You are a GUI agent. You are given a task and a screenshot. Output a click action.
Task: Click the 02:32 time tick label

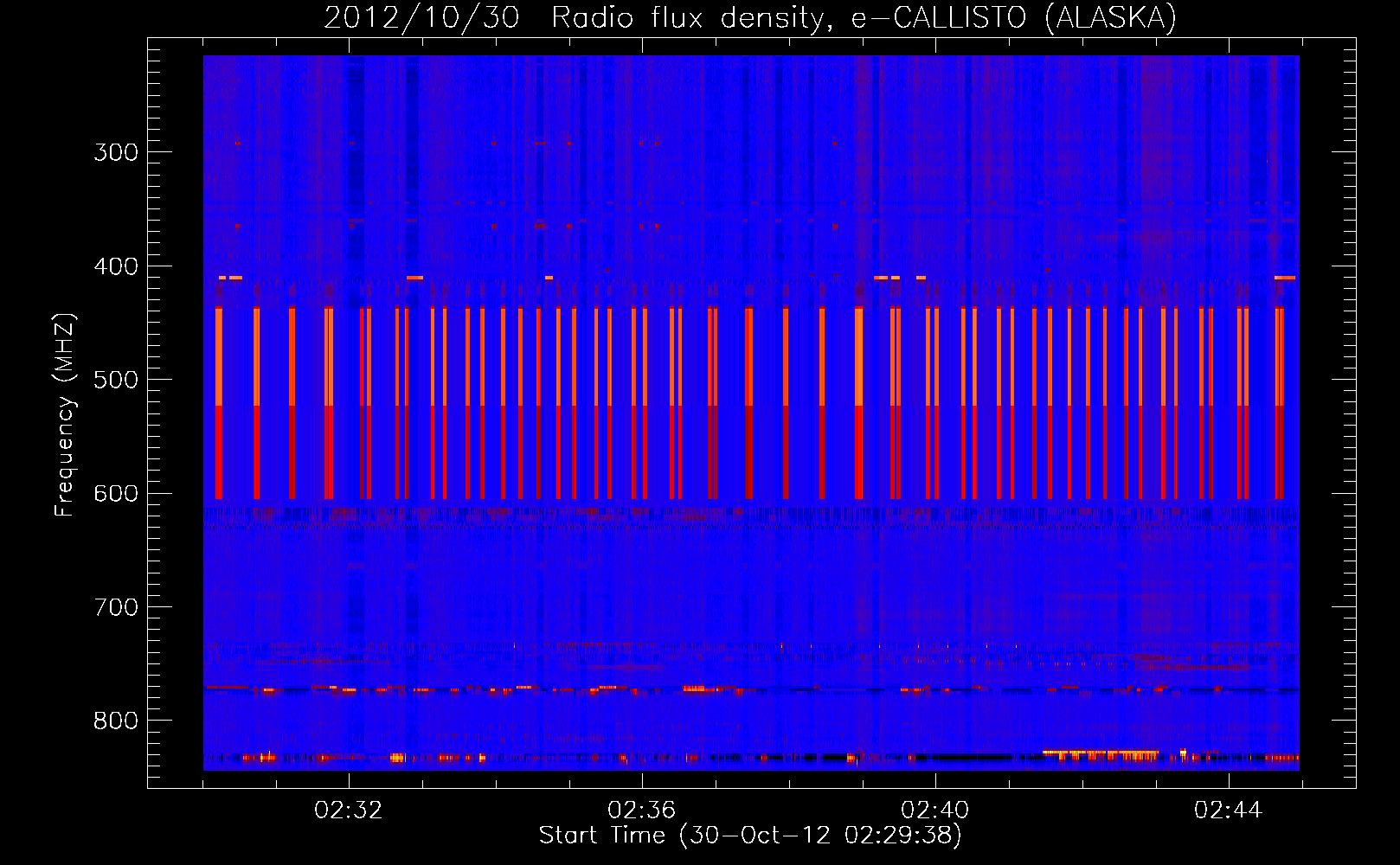click(x=349, y=811)
